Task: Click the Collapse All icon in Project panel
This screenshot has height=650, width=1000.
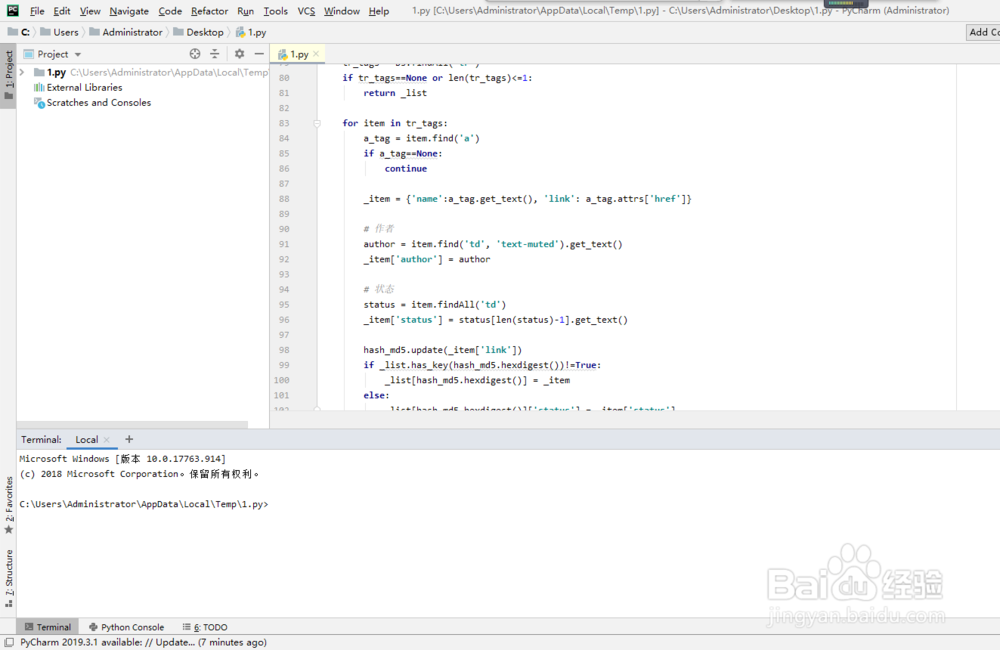Action: coord(215,54)
